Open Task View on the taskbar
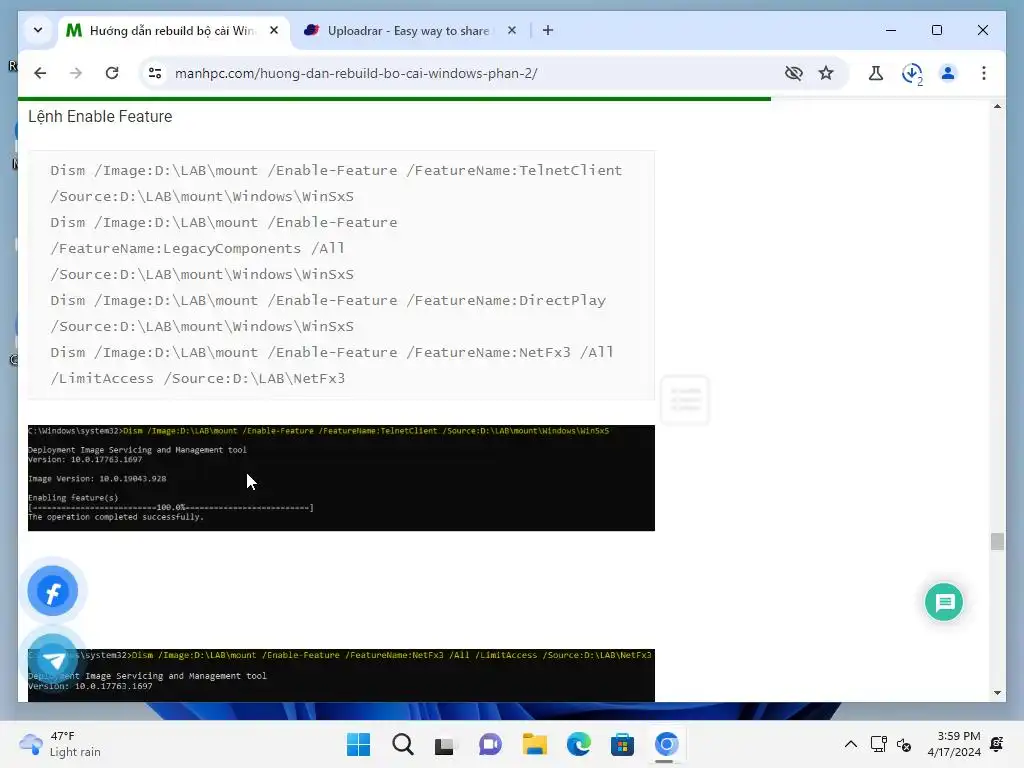Screen dimensions: 1024x768 point(445,744)
